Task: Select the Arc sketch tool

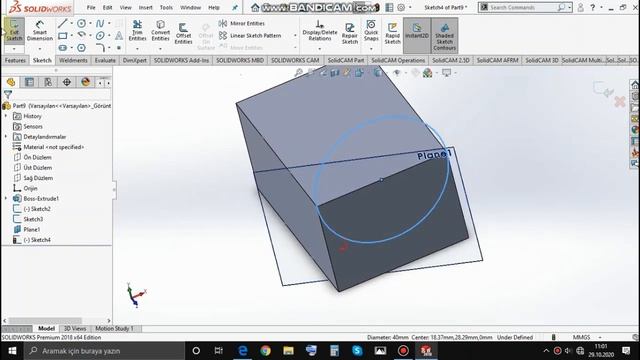Action: (82, 36)
